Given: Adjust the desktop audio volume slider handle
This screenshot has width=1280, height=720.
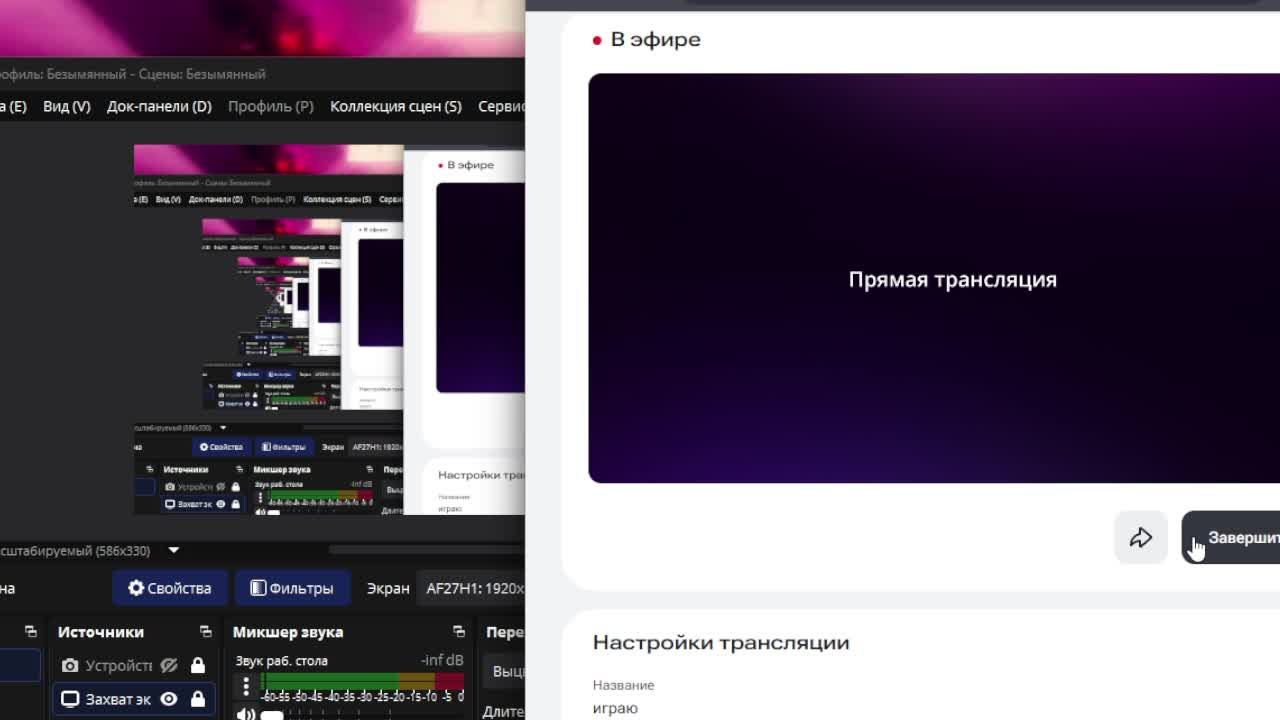Looking at the screenshot, I should coord(272,715).
